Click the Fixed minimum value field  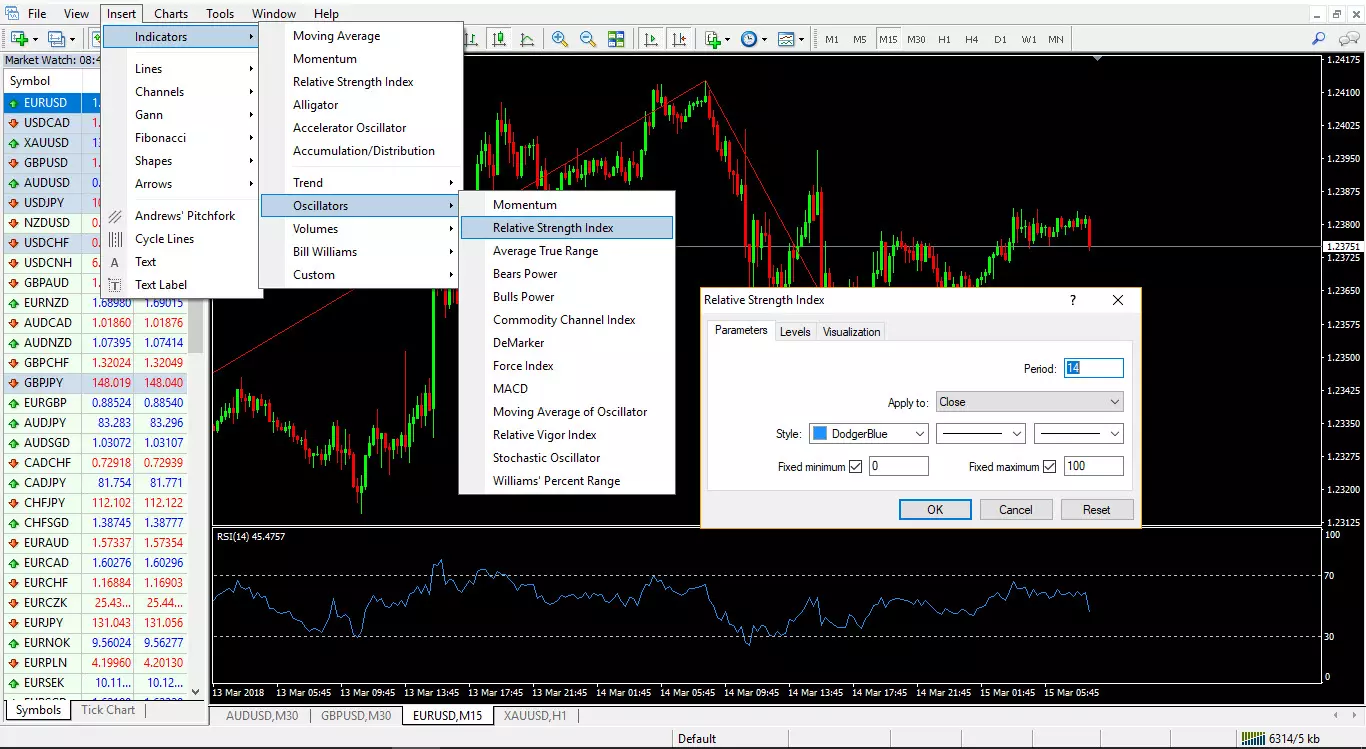[x=898, y=466]
